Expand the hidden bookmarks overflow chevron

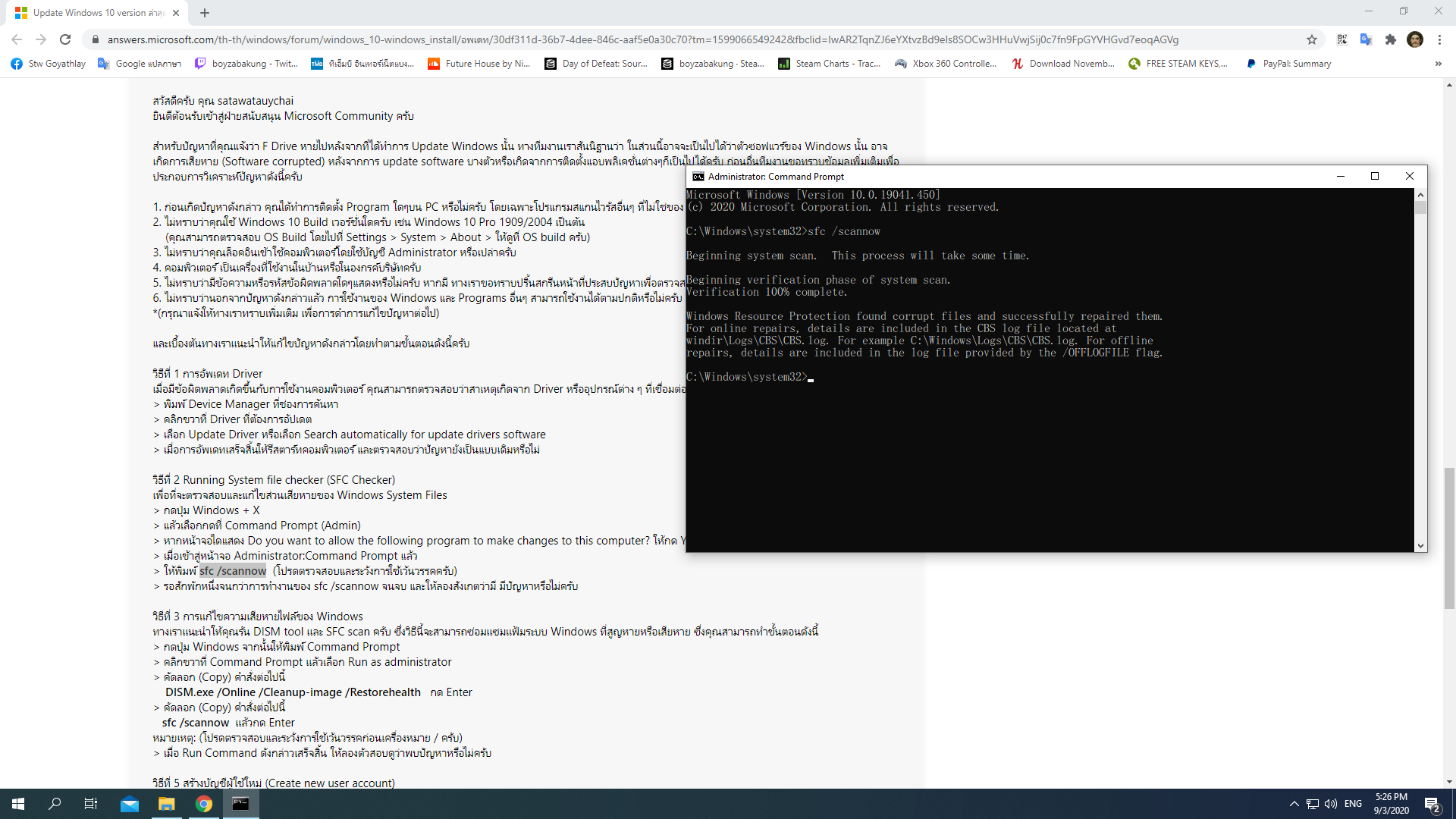coord(1439,64)
